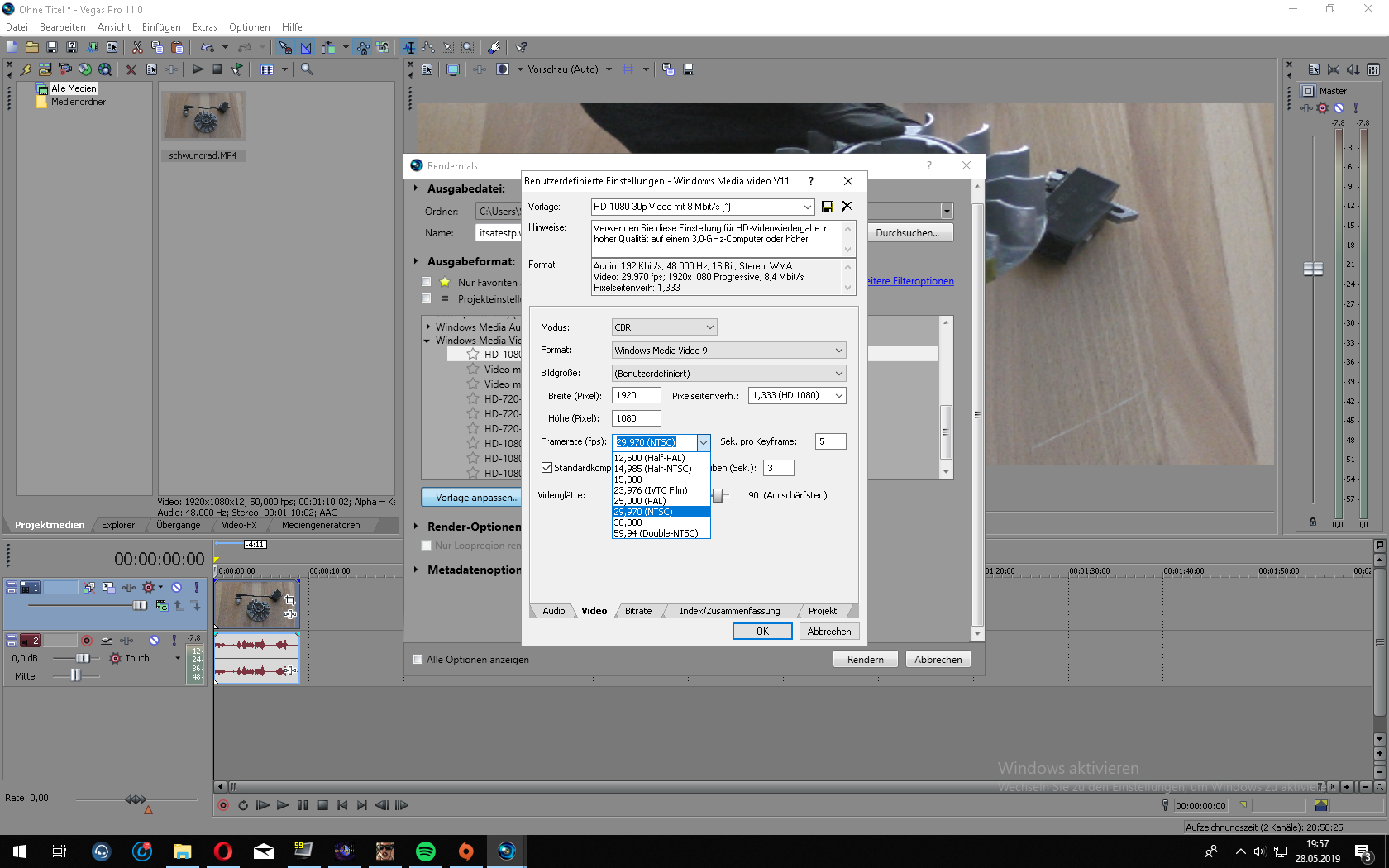Image resolution: width=1389 pixels, height=868 pixels.
Task: Stop media preview in Project Media toolbar
Action: [217, 69]
